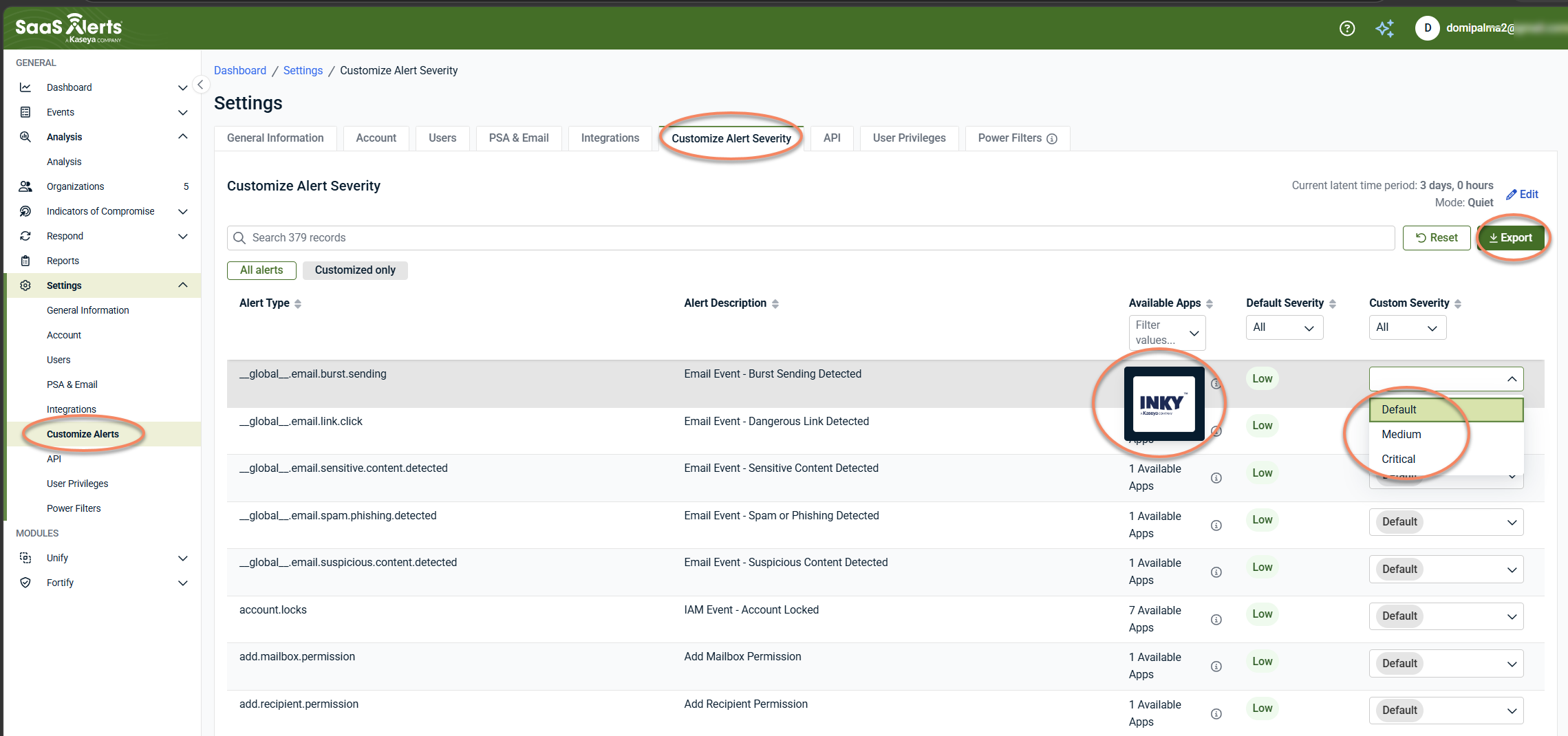Click info icon for add.mailbox.permission apps
The image size is (1568, 736).
[x=1216, y=667]
